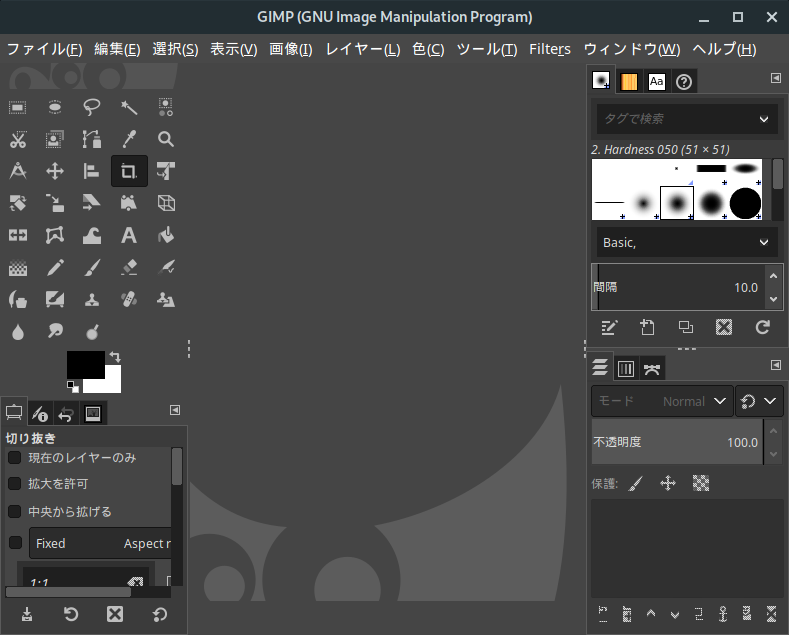Open the layers panel configuration menu arrow
The image size is (789, 635).
point(776,365)
